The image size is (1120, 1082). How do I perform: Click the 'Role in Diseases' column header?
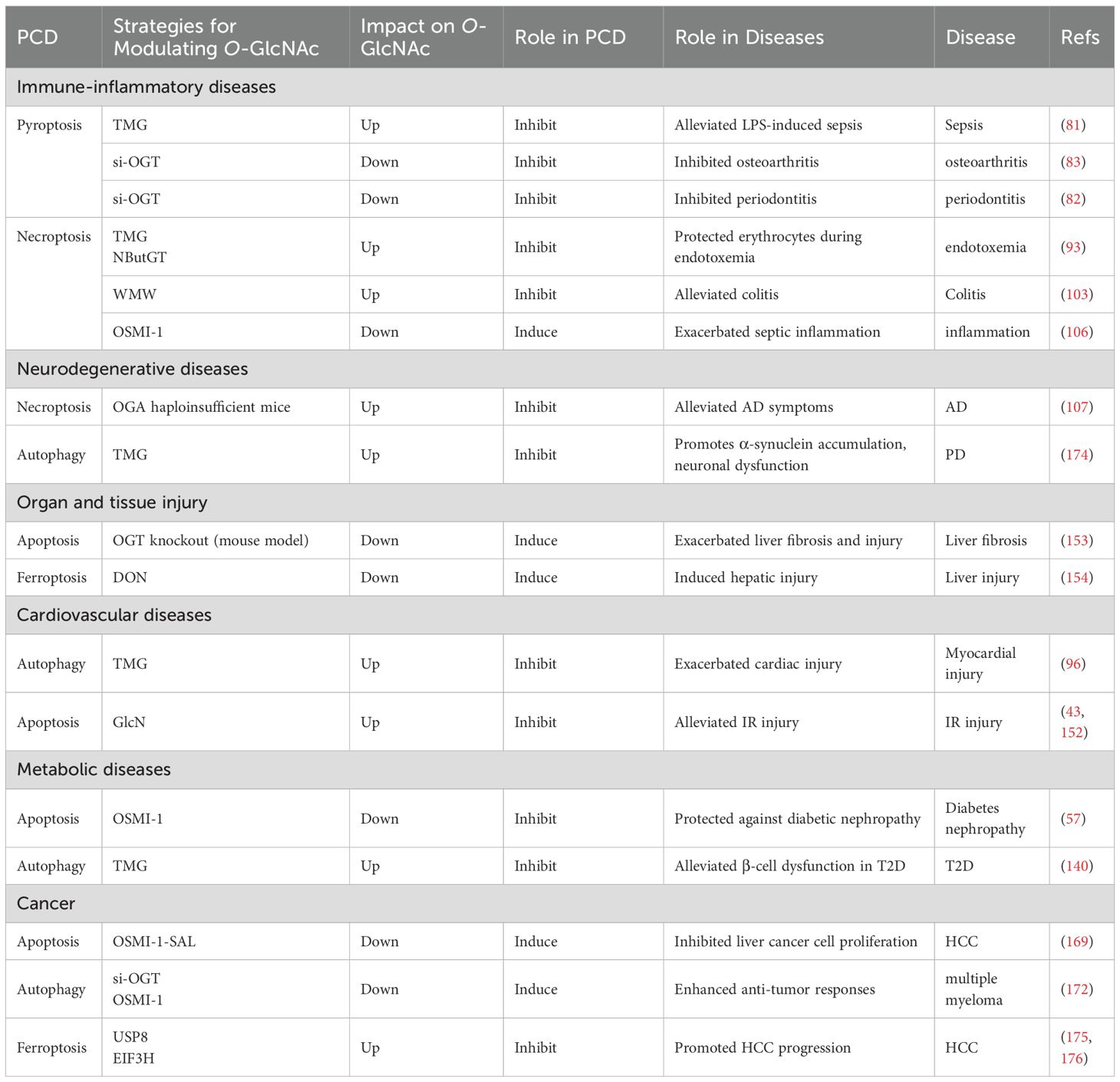click(749, 38)
